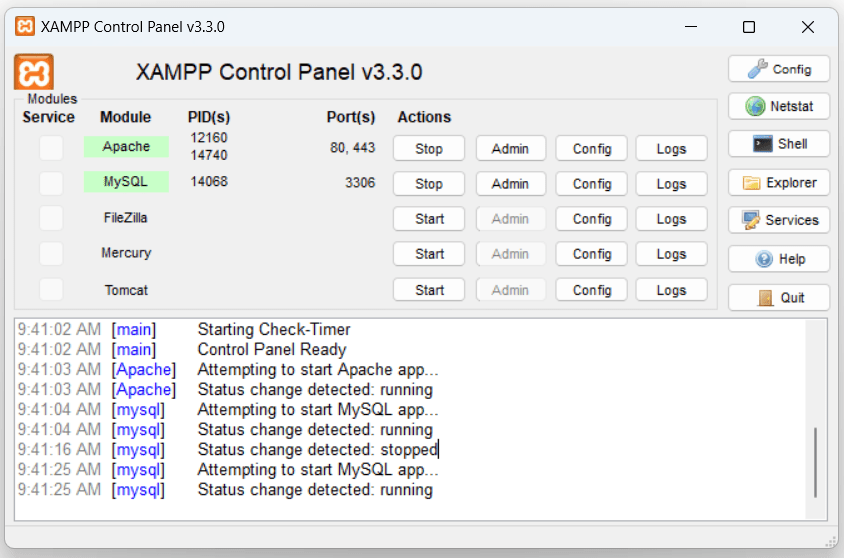Open Apache Admin page
This screenshot has width=844, height=558.
[511, 149]
